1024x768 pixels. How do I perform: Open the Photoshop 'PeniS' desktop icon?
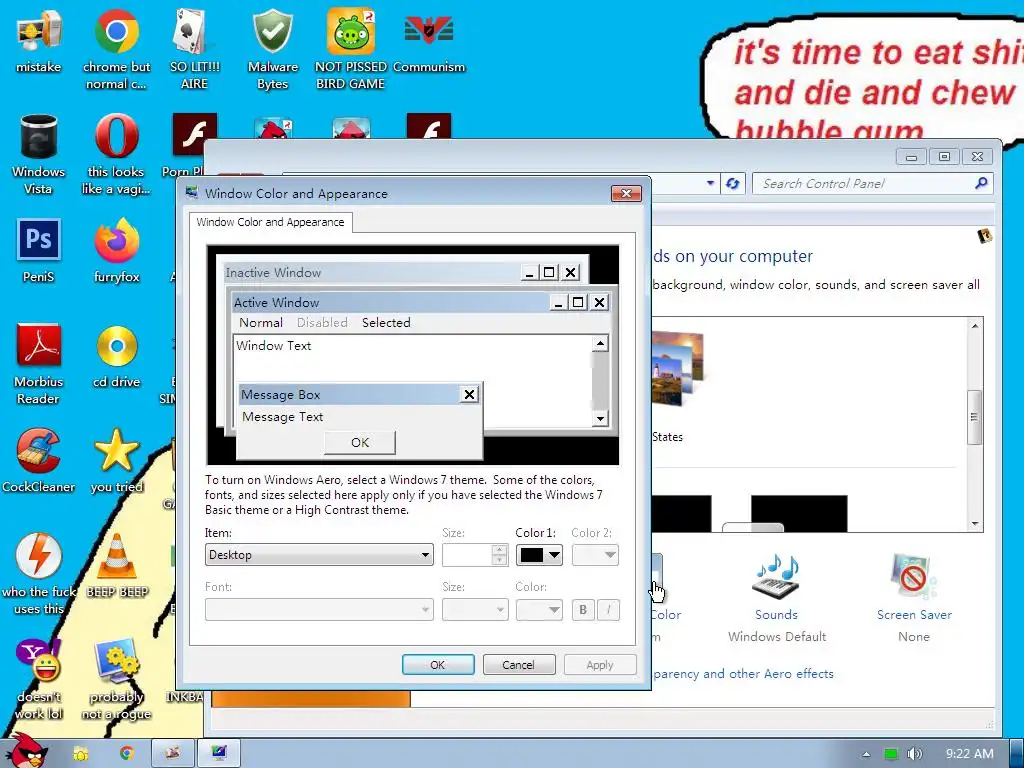39,250
